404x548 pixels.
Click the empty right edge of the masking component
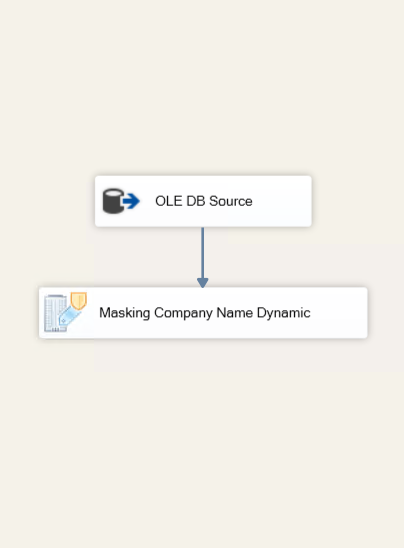click(339, 313)
